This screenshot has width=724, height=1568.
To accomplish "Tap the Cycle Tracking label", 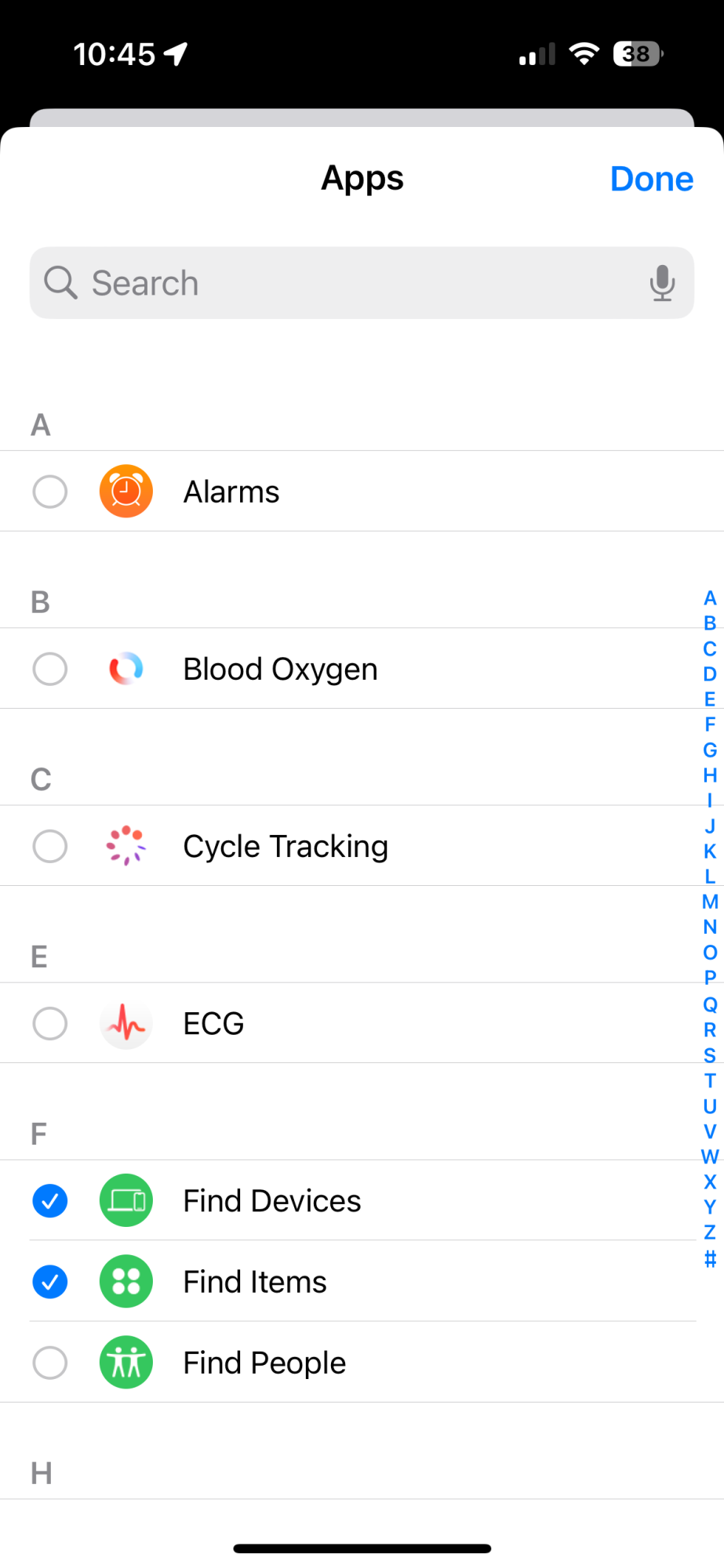I will tap(286, 847).
